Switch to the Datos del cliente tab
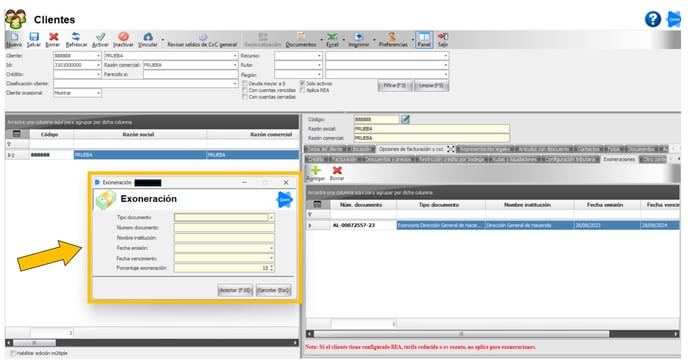 coord(324,149)
